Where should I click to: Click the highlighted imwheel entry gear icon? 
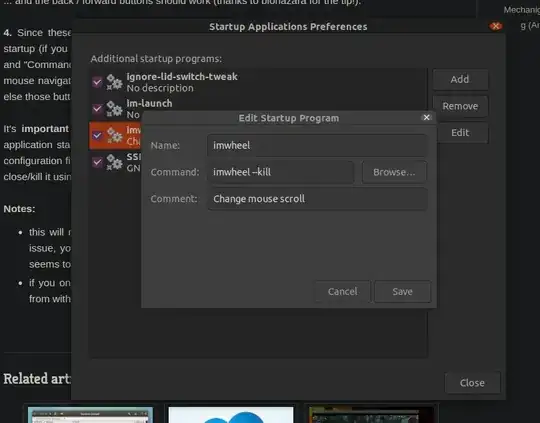pyautogui.click(x=114, y=135)
